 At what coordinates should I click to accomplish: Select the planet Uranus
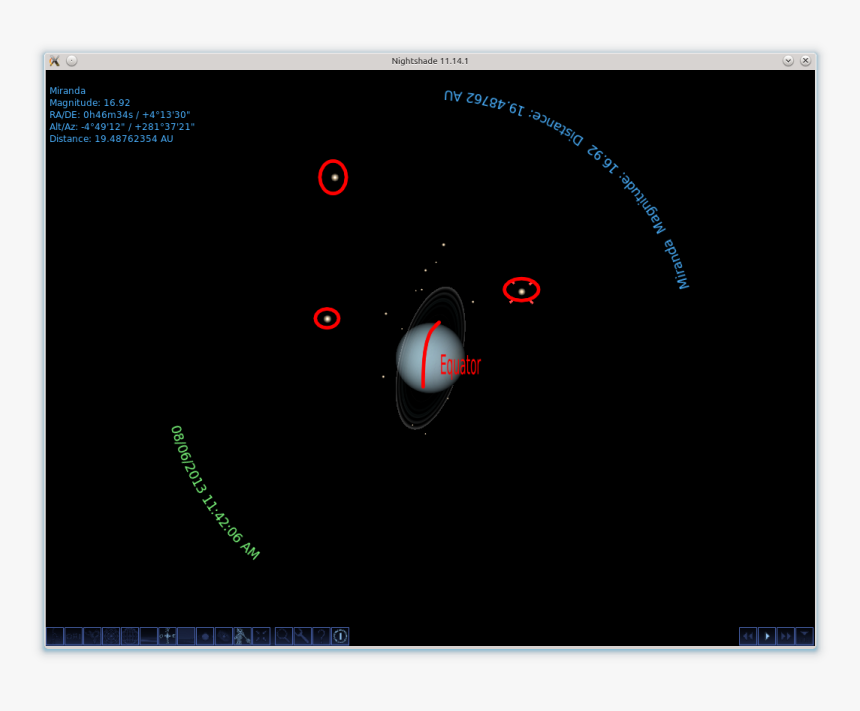[x=430, y=358]
